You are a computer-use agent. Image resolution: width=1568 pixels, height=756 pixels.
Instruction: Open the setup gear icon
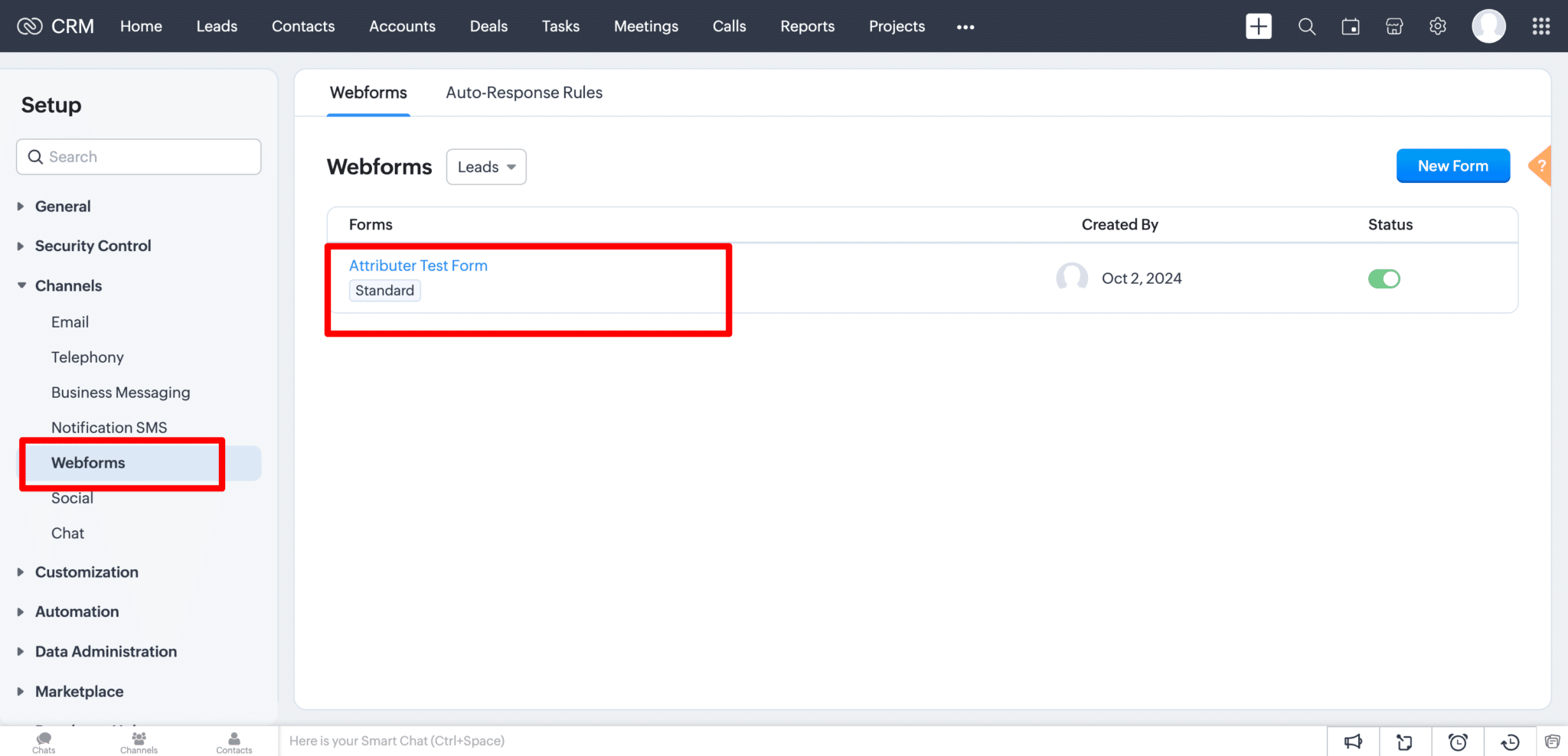[1438, 27]
